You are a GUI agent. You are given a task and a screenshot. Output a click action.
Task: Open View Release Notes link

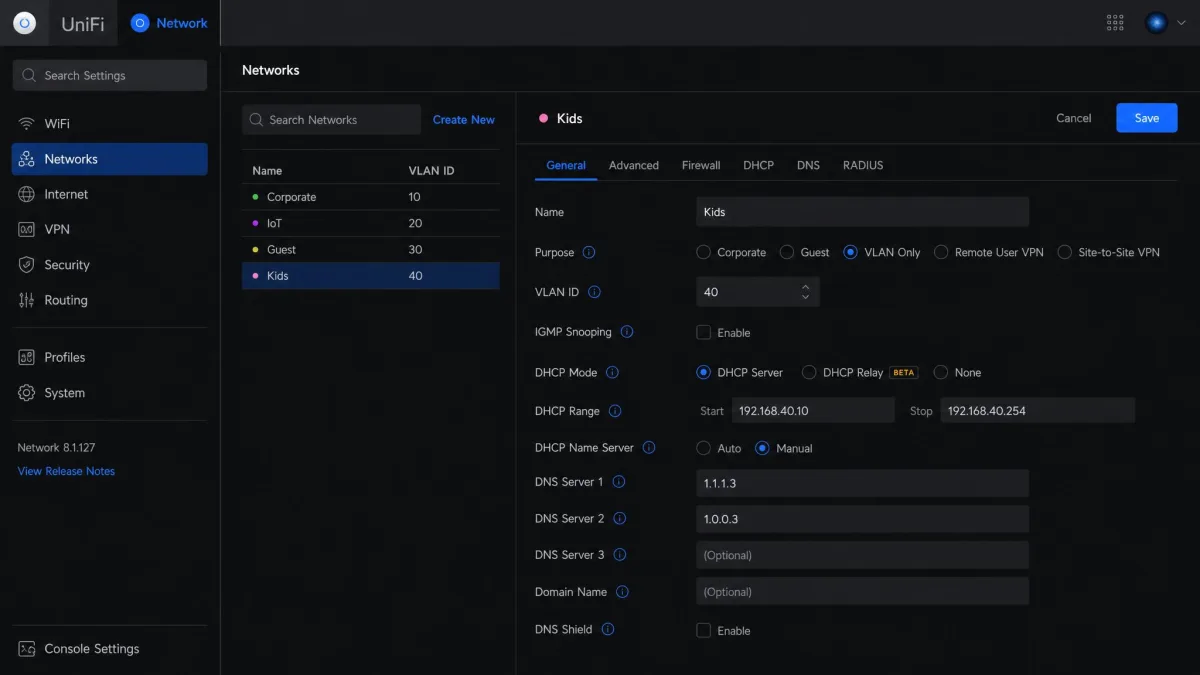66,471
